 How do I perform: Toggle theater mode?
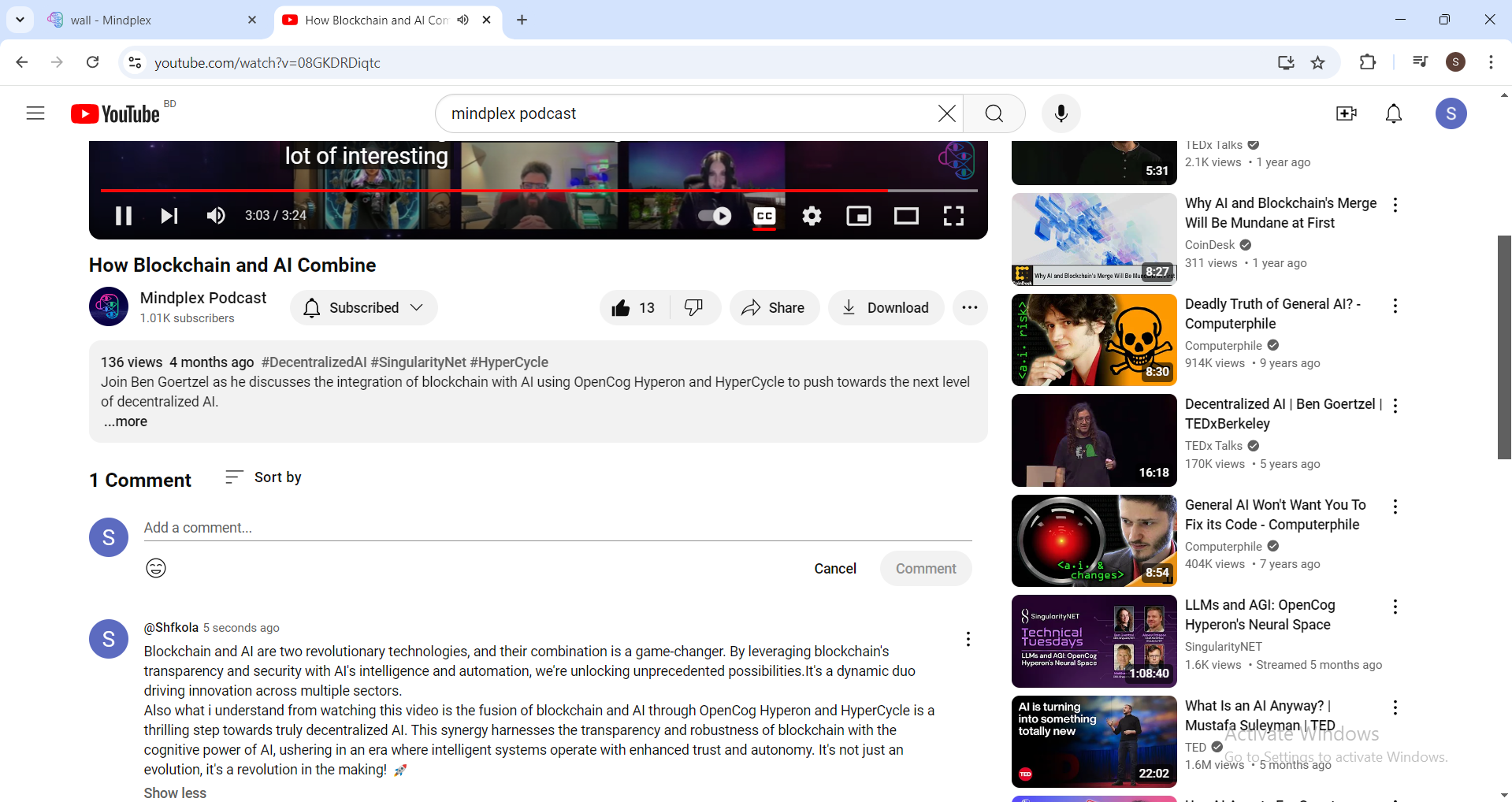tap(906, 216)
